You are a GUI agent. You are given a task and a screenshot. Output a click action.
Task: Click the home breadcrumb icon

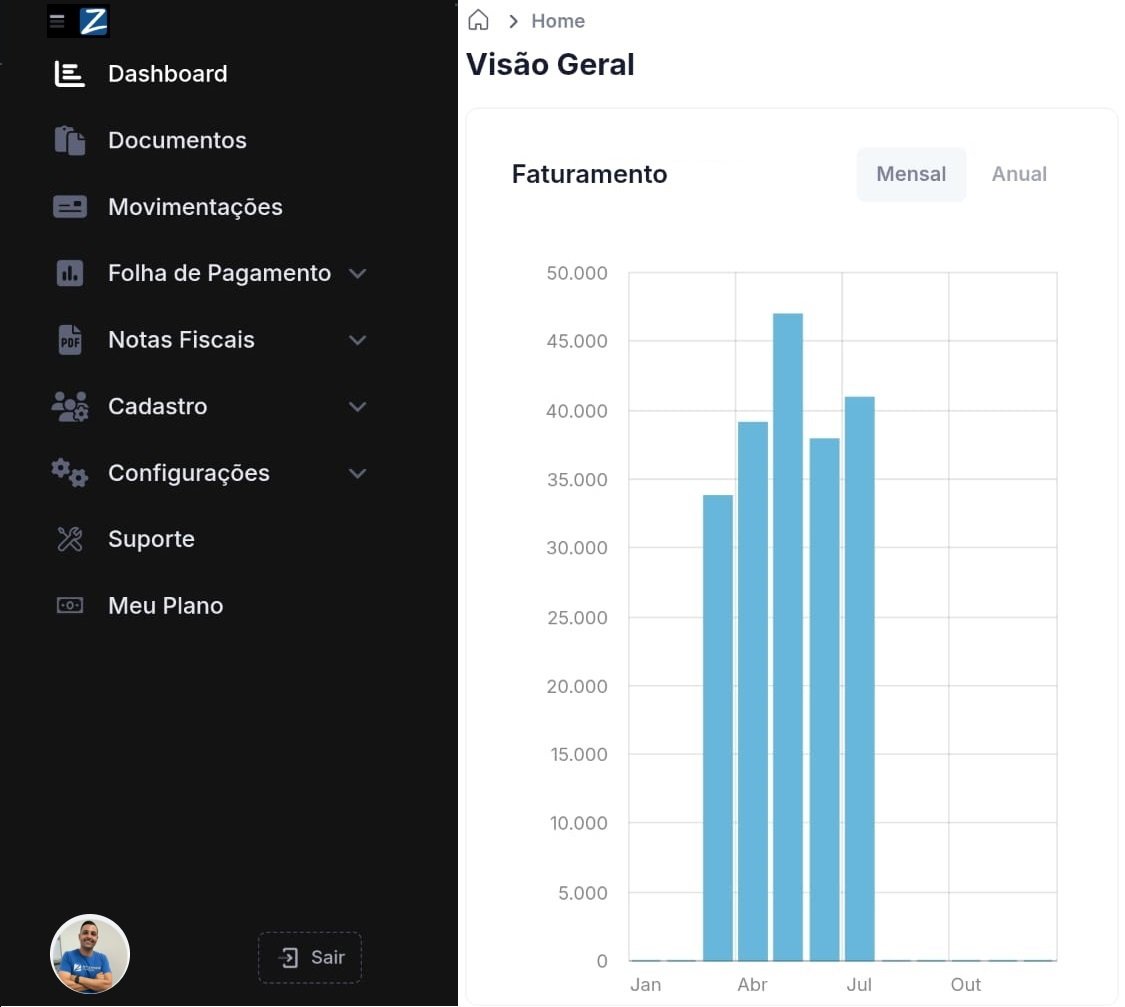[x=479, y=21]
